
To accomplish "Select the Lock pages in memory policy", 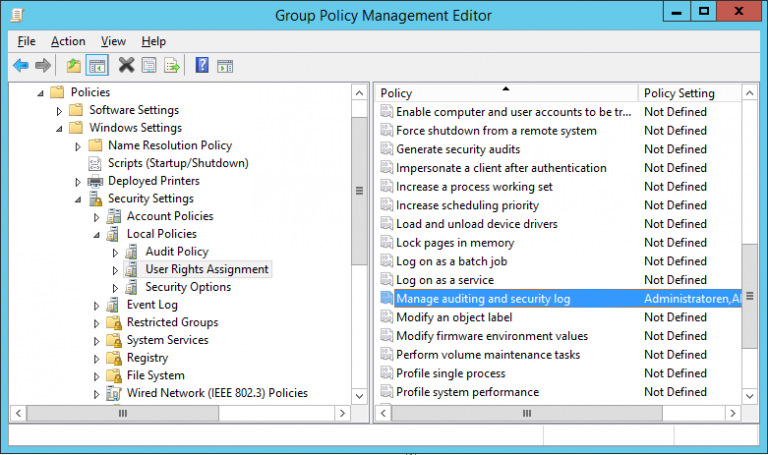I will [x=454, y=243].
